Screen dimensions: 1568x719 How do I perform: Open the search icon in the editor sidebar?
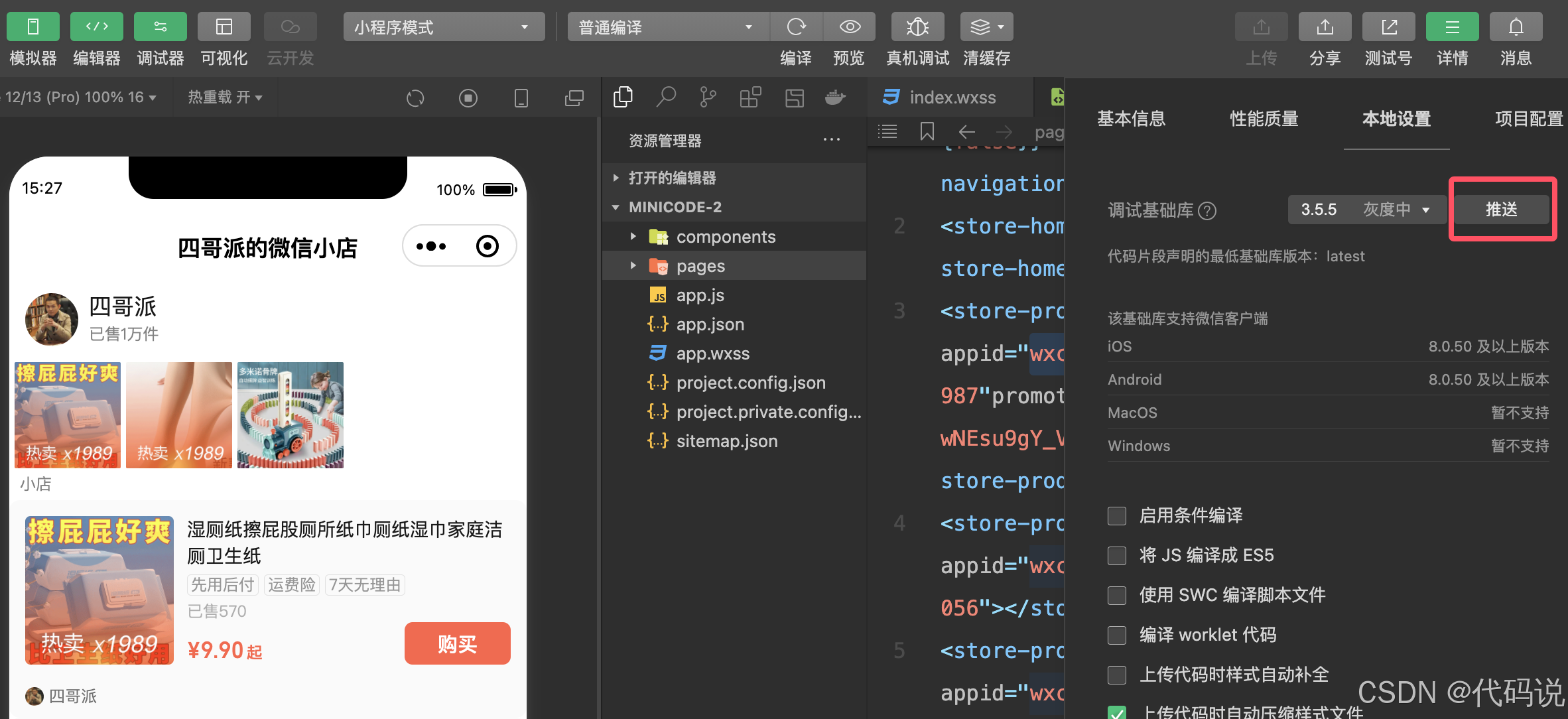(x=665, y=98)
